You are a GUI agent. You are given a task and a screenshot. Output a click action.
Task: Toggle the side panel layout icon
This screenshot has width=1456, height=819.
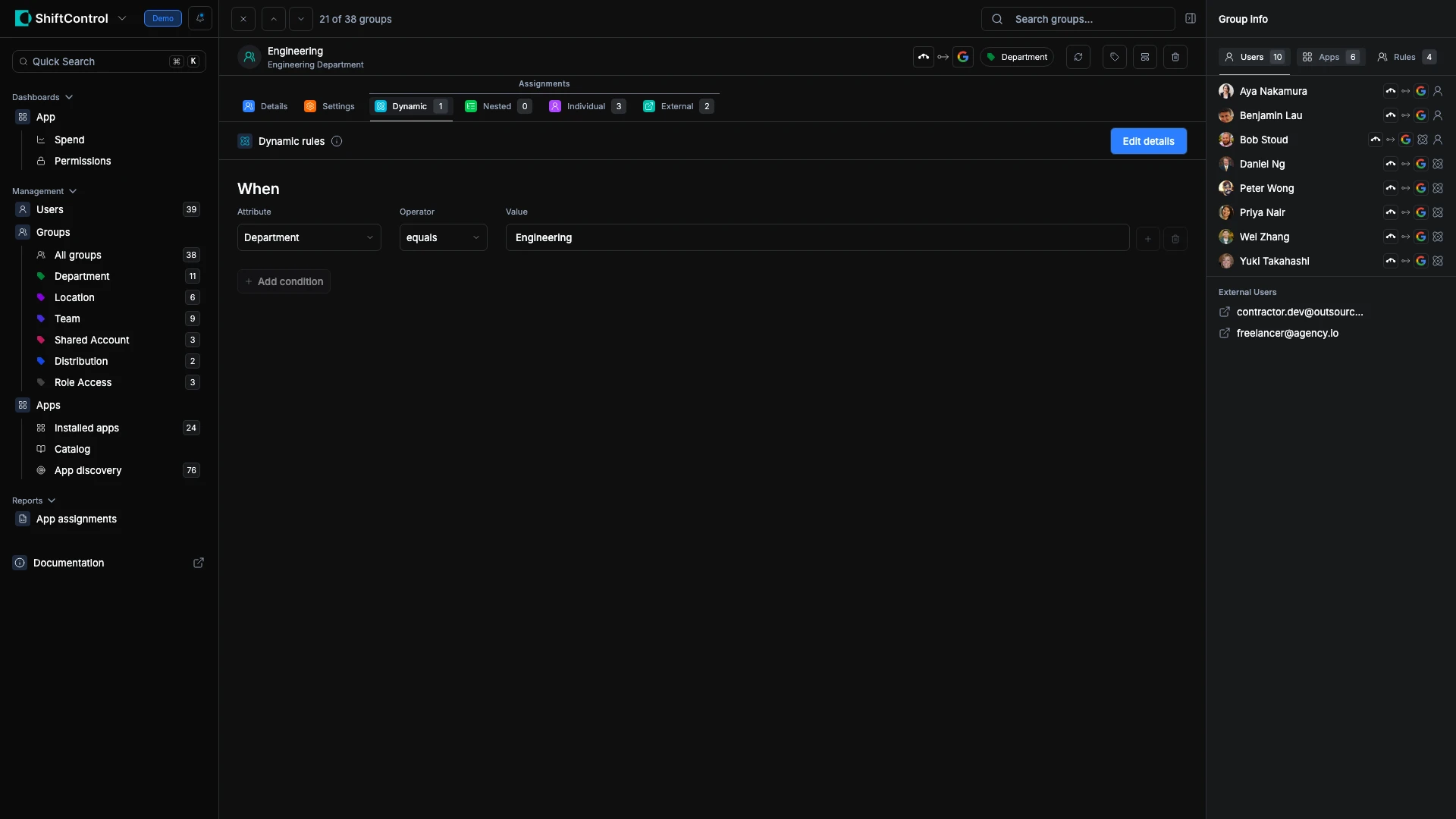click(1191, 18)
